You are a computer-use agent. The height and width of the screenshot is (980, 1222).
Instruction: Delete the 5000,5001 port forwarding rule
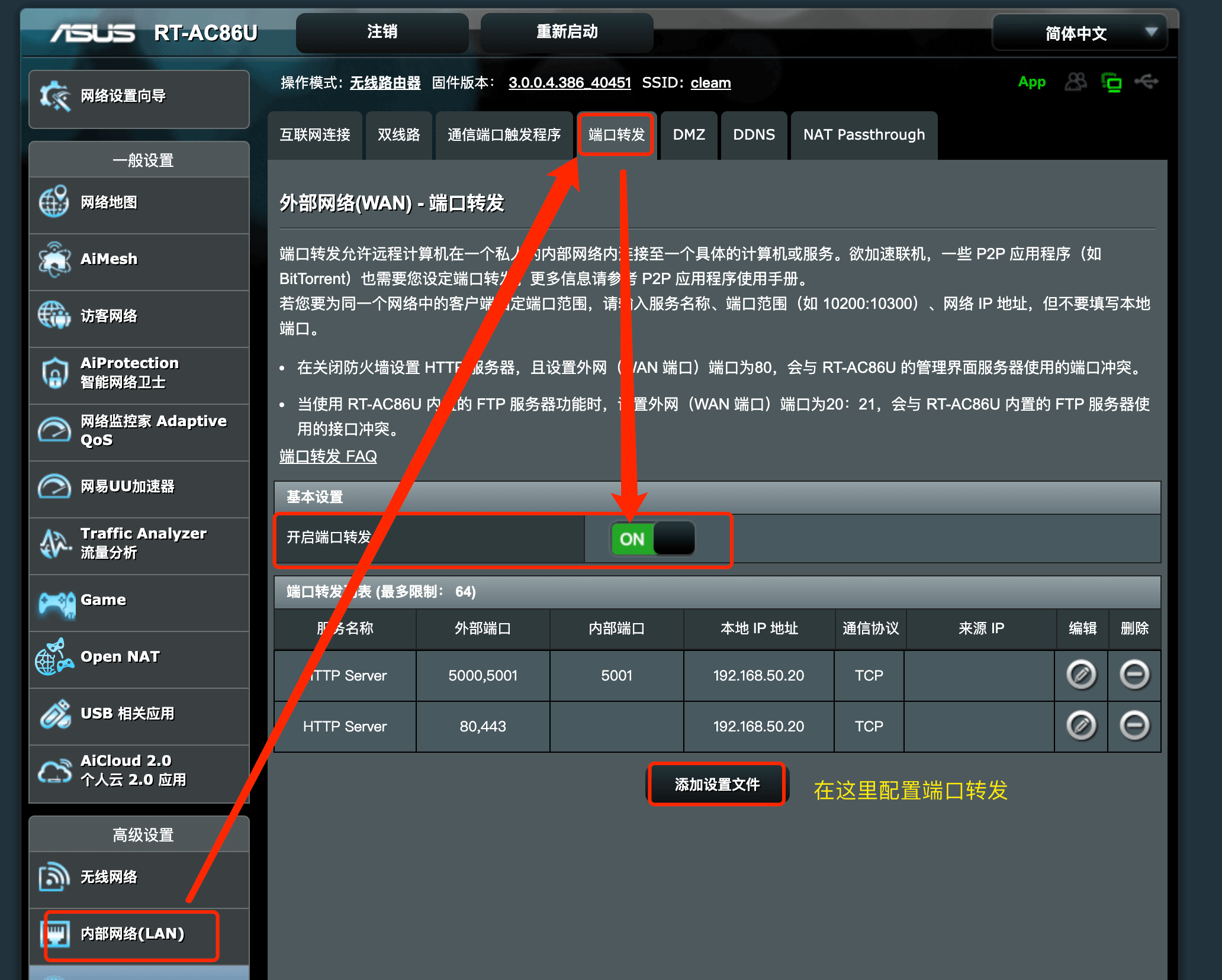(1134, 674)
